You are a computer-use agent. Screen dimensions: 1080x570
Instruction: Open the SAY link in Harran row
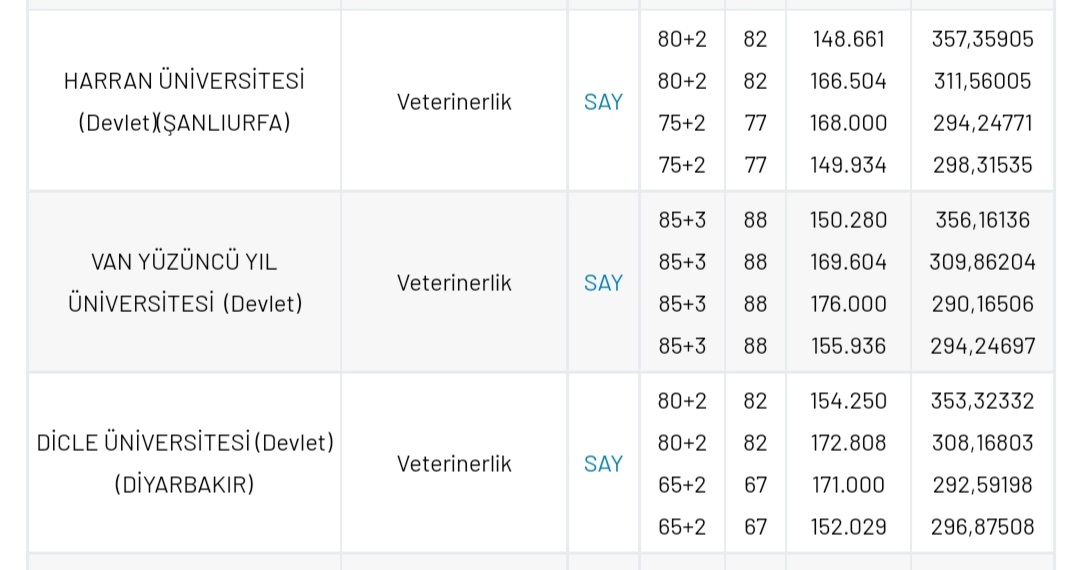(603, 102)
